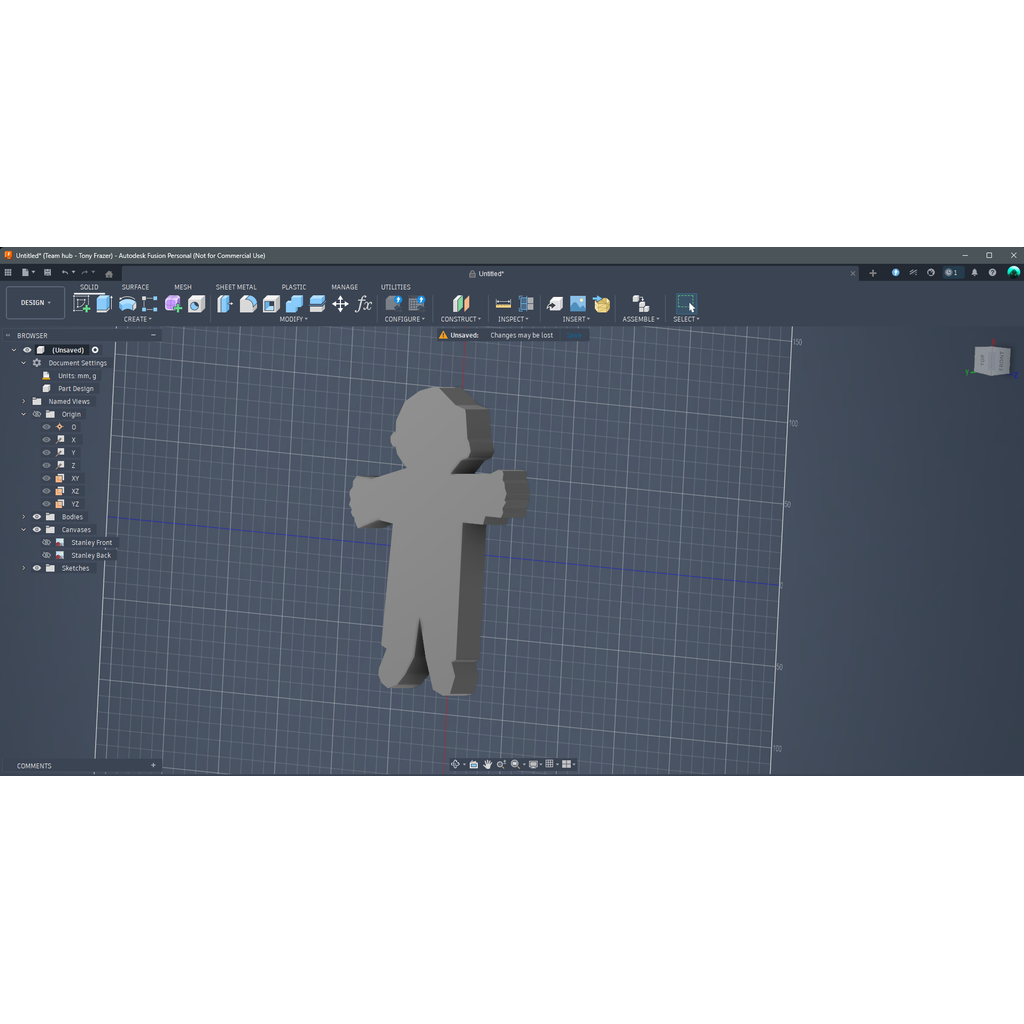
Task: Show the Stanley Back canvas
Action: pyautogui.click(x=46, y=555)
